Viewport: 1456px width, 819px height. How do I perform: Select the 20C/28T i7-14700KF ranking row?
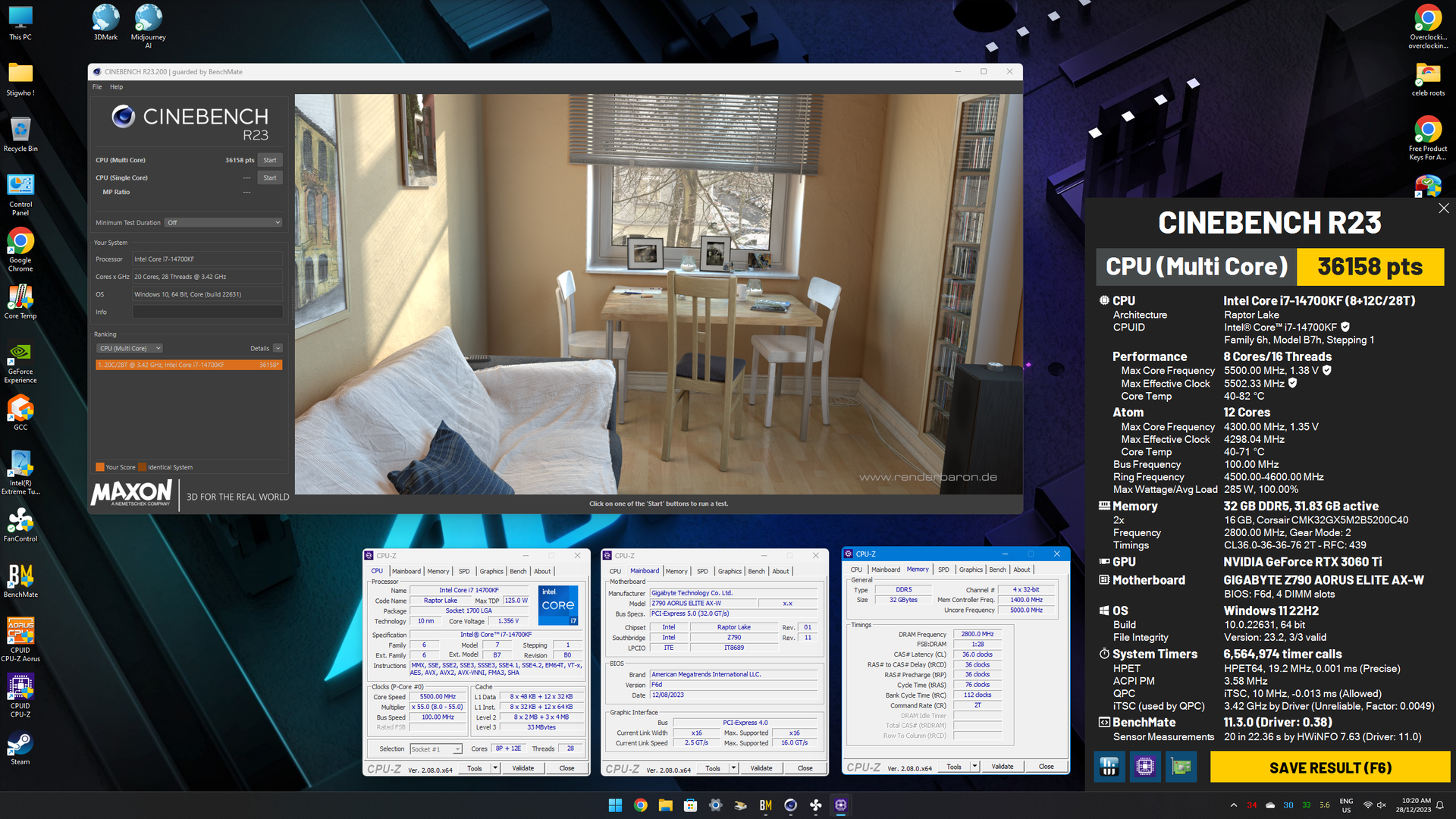189,365
